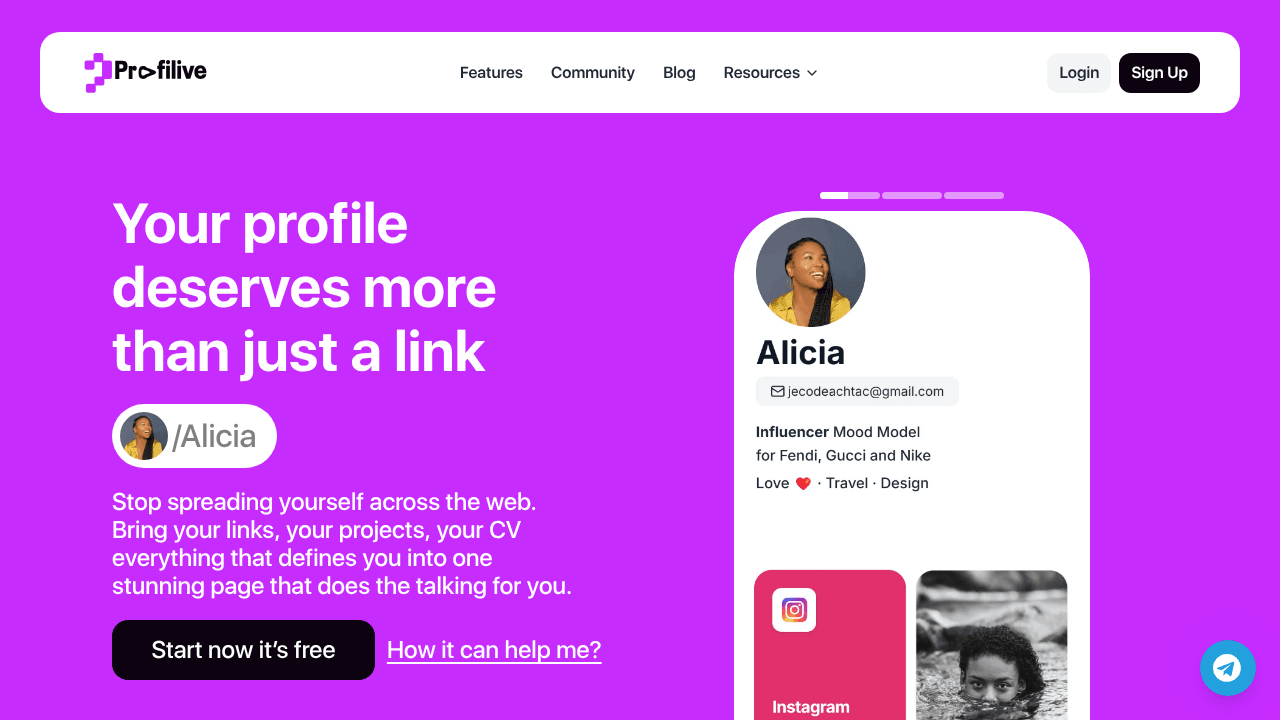Click Start now it's free button
Viewport: 1280px width, 720px height.
click(243, 650)
